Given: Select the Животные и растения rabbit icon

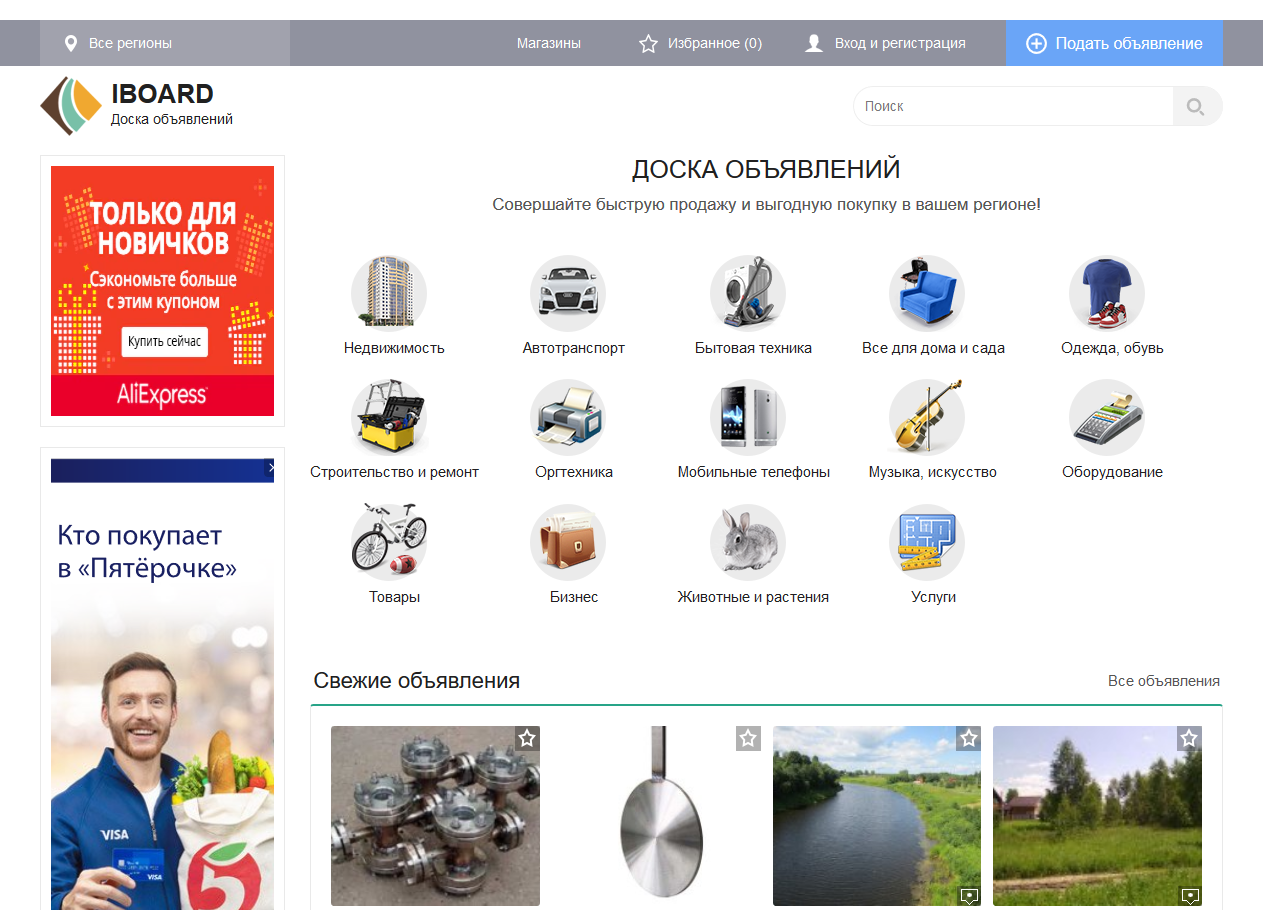Looking at the screenshot, I should 748,542.
